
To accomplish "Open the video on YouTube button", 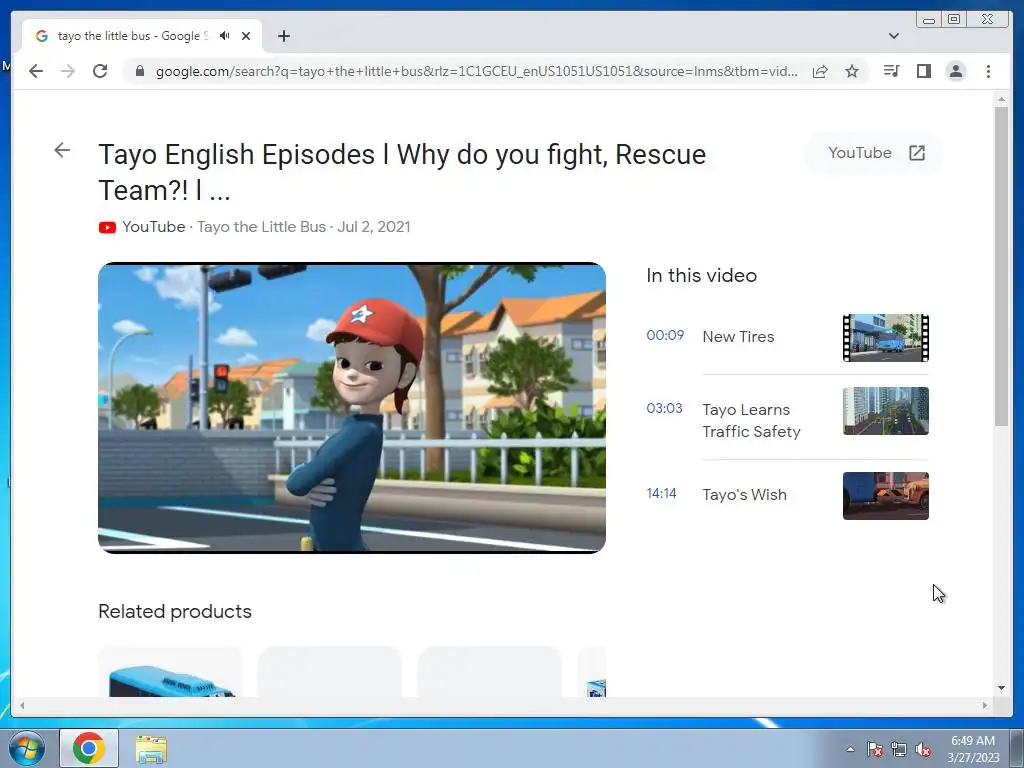I will (x=876, y=153).
